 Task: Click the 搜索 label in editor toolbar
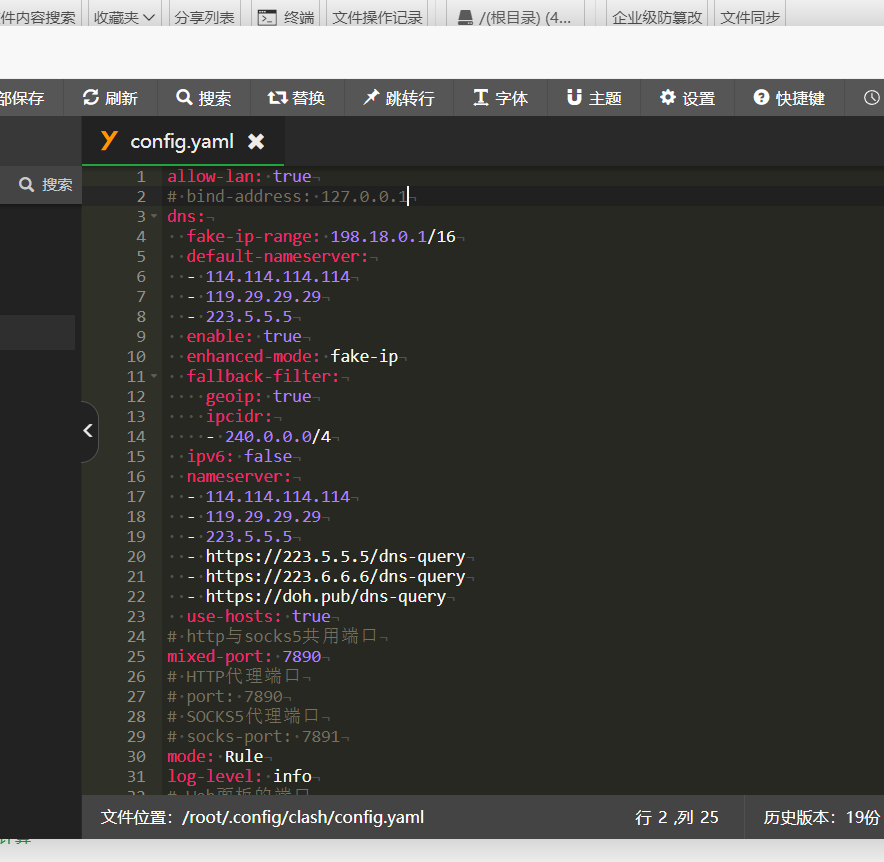[x=215, y=98]
